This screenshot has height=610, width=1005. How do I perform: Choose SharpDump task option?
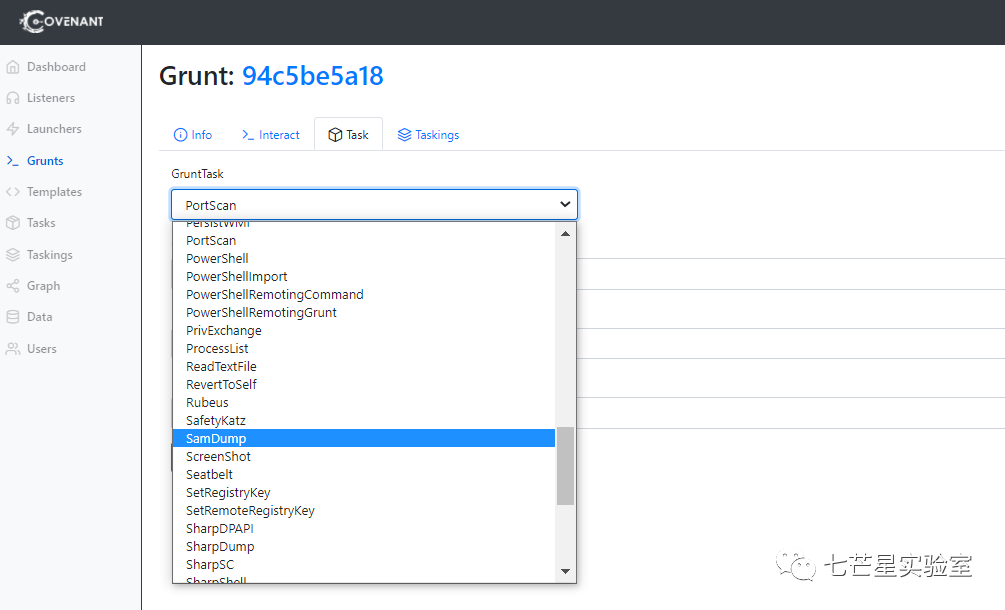click(363, 547)
